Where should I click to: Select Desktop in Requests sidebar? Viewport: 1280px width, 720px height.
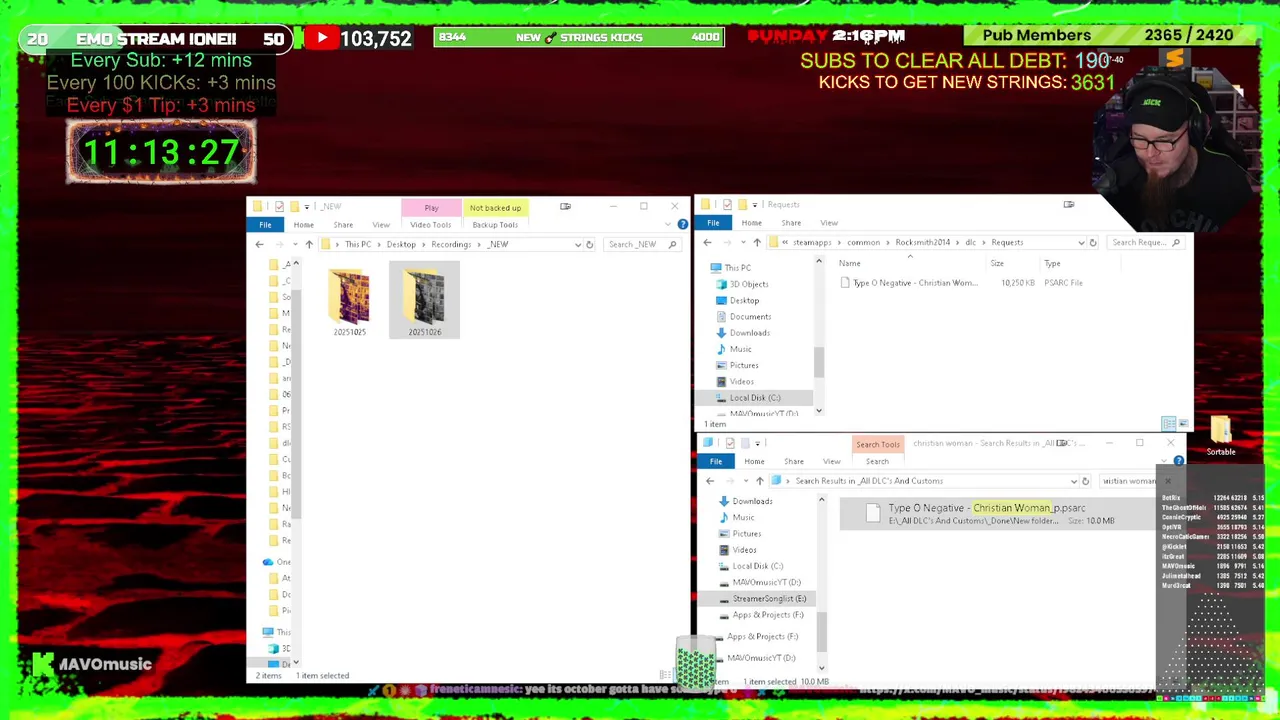[x=744, y=300]
